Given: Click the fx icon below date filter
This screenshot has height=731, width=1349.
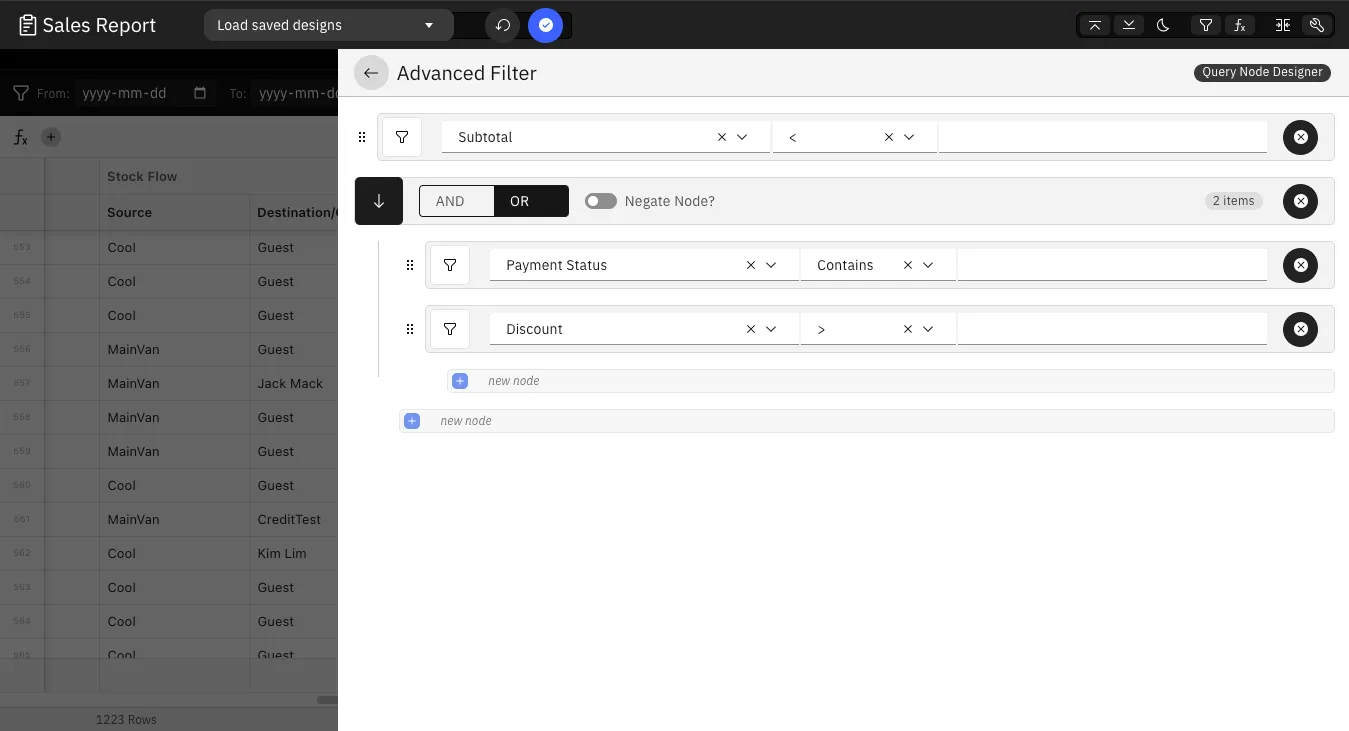Looking at the screenshot, I should click(20, 137).
